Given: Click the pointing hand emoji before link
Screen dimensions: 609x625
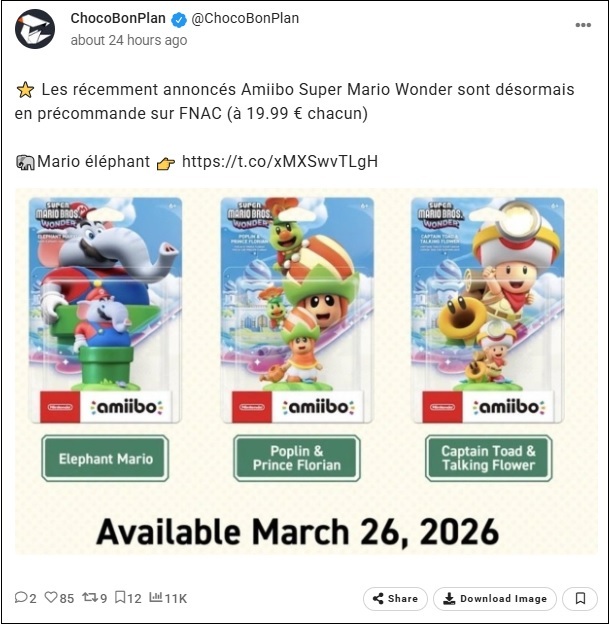Looking at the screenshot, I should [x=166, y=162].
